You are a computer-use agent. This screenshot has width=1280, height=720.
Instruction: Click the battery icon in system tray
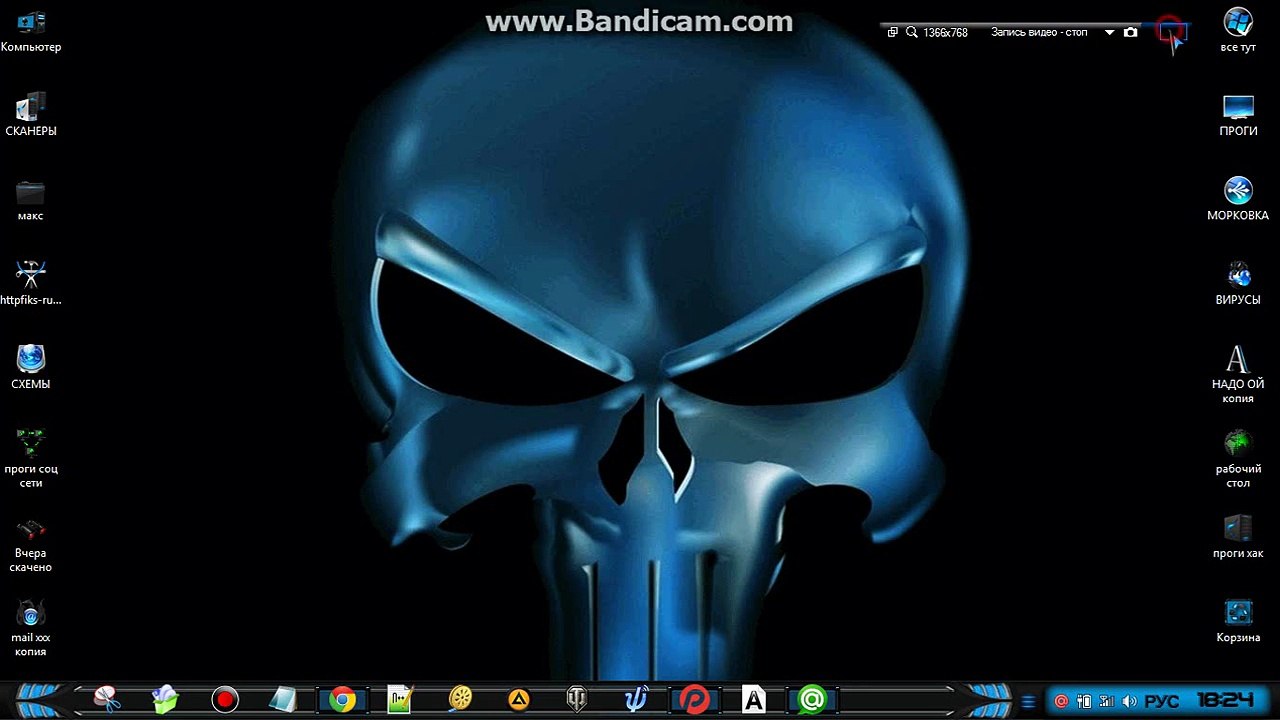point(1083,701)
